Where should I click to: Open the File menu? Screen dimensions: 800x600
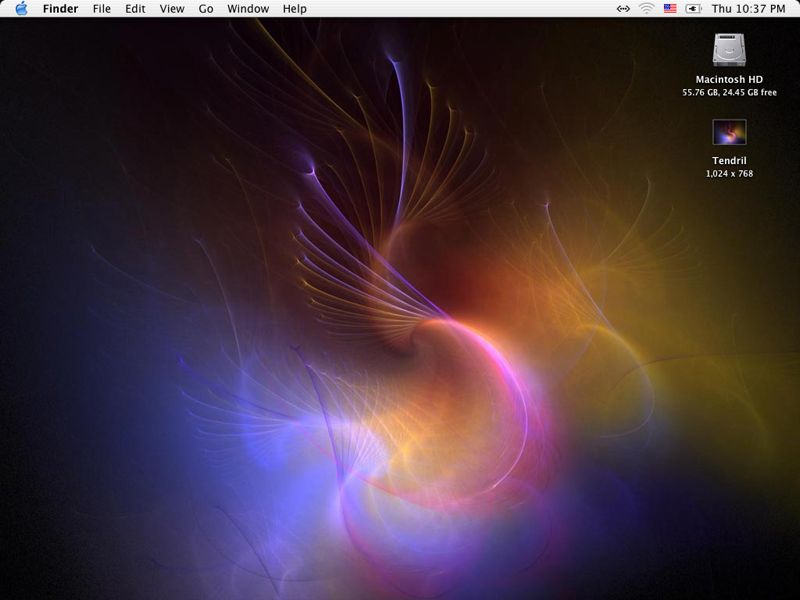(x=101, y=9)
